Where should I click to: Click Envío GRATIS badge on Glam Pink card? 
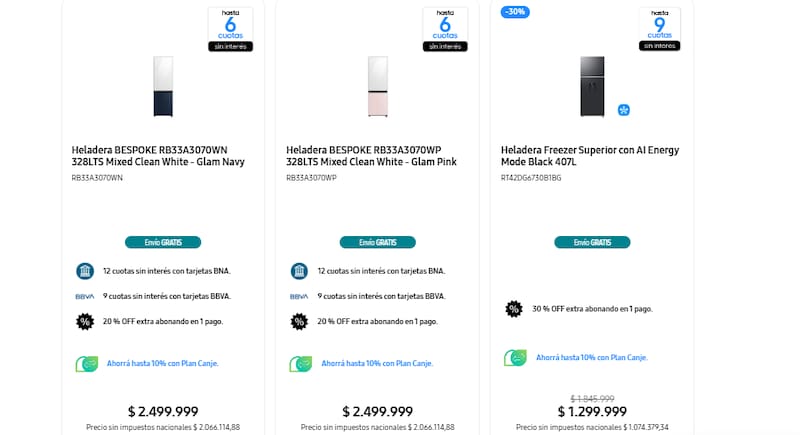coord(377,242)
